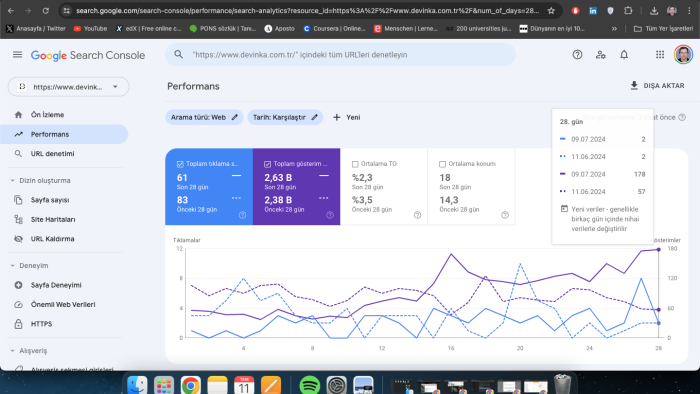The width and height of the screenshot is (700, 394).
Task: Toggle the Toplam tıklama sayısı checkbox
Action: [180, 164]
